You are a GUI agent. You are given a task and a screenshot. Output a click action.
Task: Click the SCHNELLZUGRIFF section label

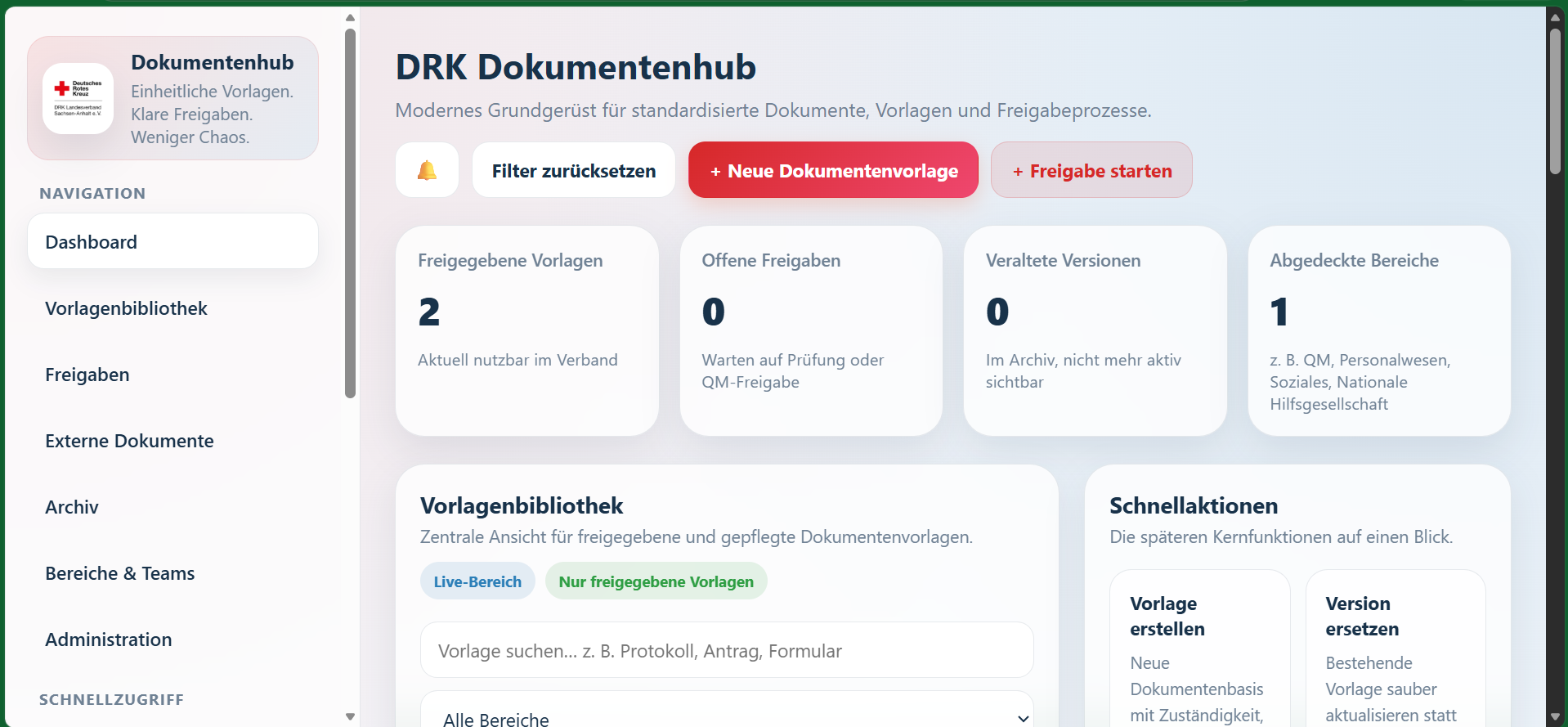tap(111, 700)
